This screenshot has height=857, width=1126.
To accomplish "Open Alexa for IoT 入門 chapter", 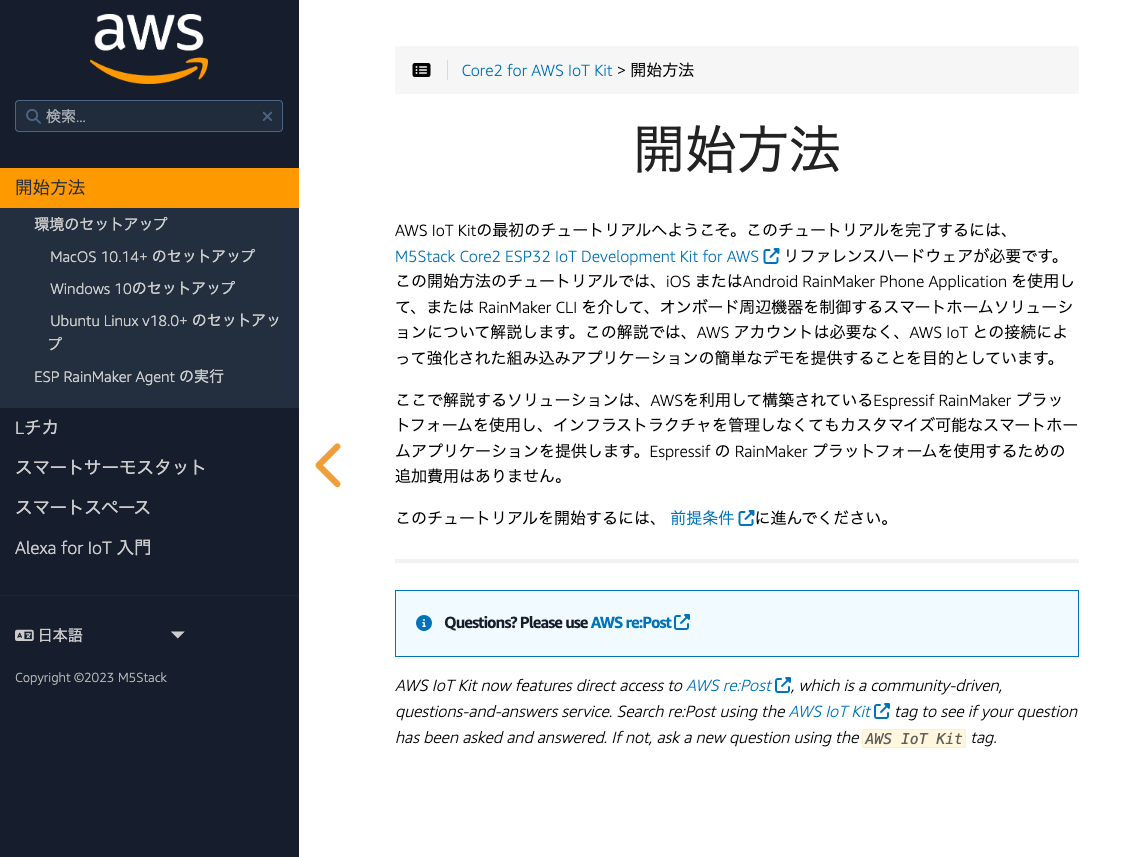I will (83, 548).
